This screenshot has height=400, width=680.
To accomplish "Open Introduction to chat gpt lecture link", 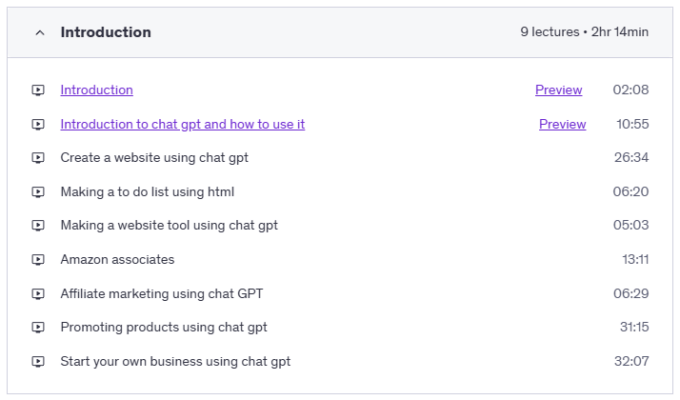I will pyautogui.click(x=182, y=124).
